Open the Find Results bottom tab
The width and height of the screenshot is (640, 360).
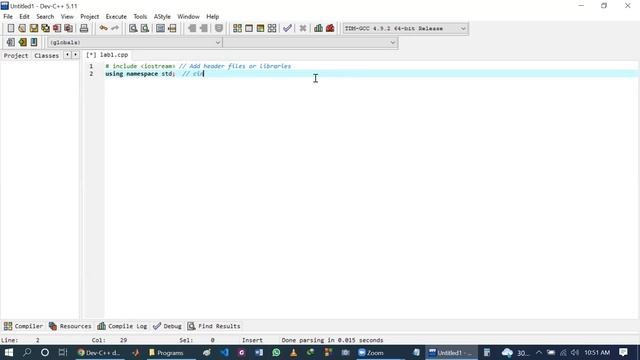pos(214,326)
